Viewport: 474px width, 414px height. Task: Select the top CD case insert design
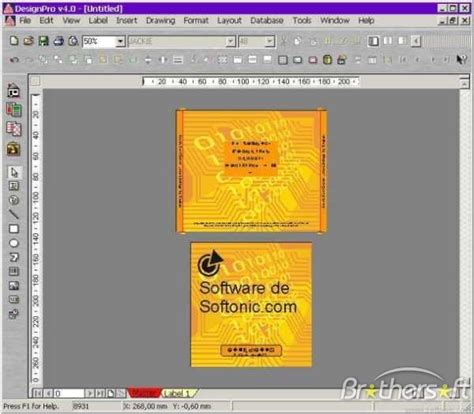(251, 171)
